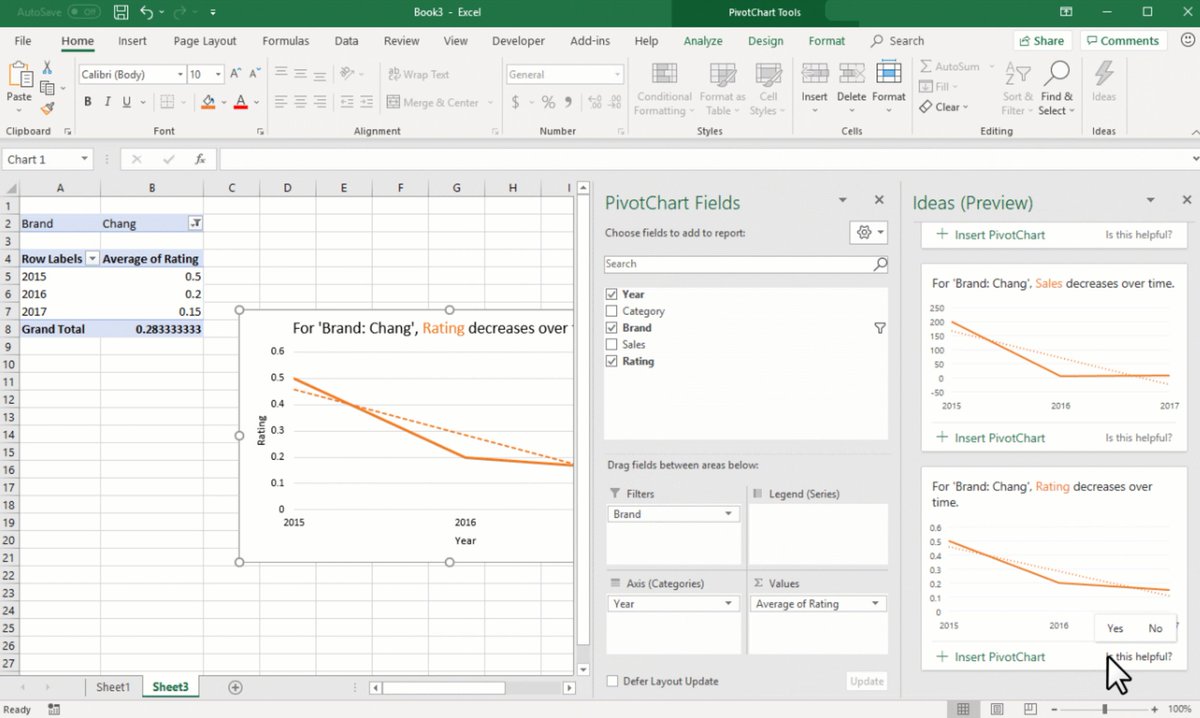The height and width of the screenshot is (718, 1200).
Task: Click the Font Color A icon
Action: pyautogui.click(x=240, y=102)
